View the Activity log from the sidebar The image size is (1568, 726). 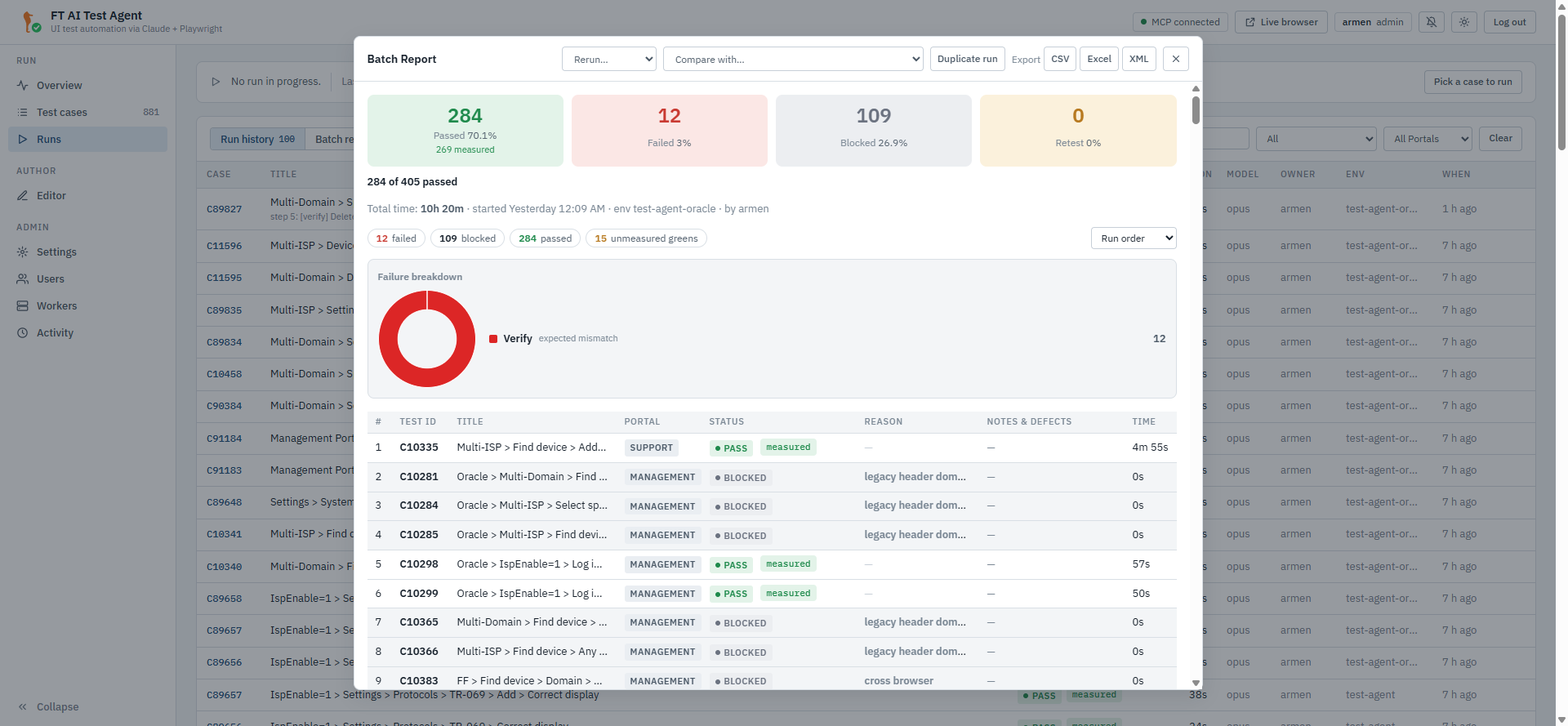tap(87, 333)
